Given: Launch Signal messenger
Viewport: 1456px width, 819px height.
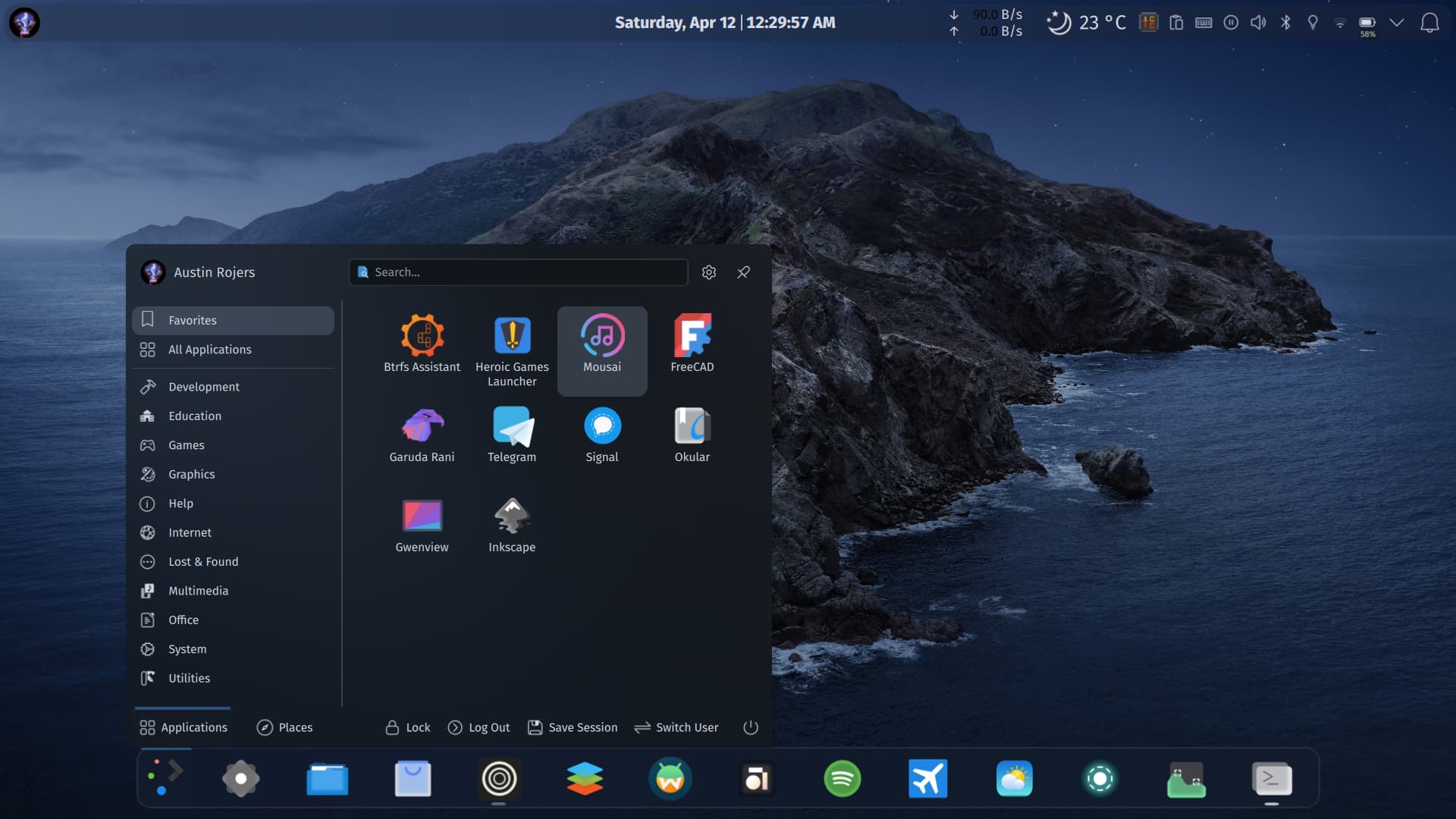Looking at the screenshot, I should pyautogui.click(x=602, y=435).
